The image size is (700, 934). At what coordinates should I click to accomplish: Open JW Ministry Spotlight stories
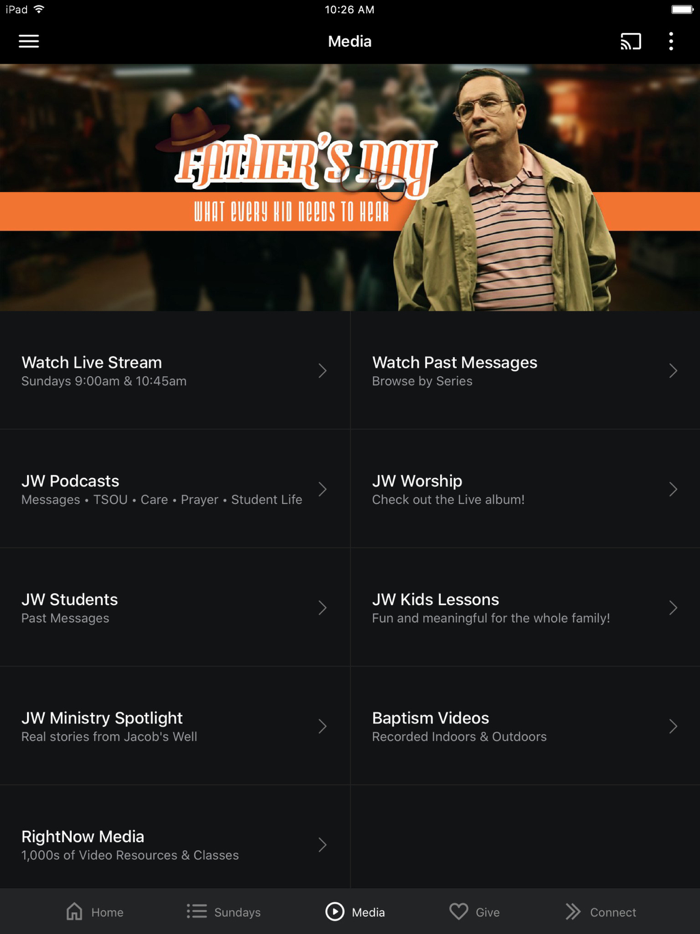point(175,726)
